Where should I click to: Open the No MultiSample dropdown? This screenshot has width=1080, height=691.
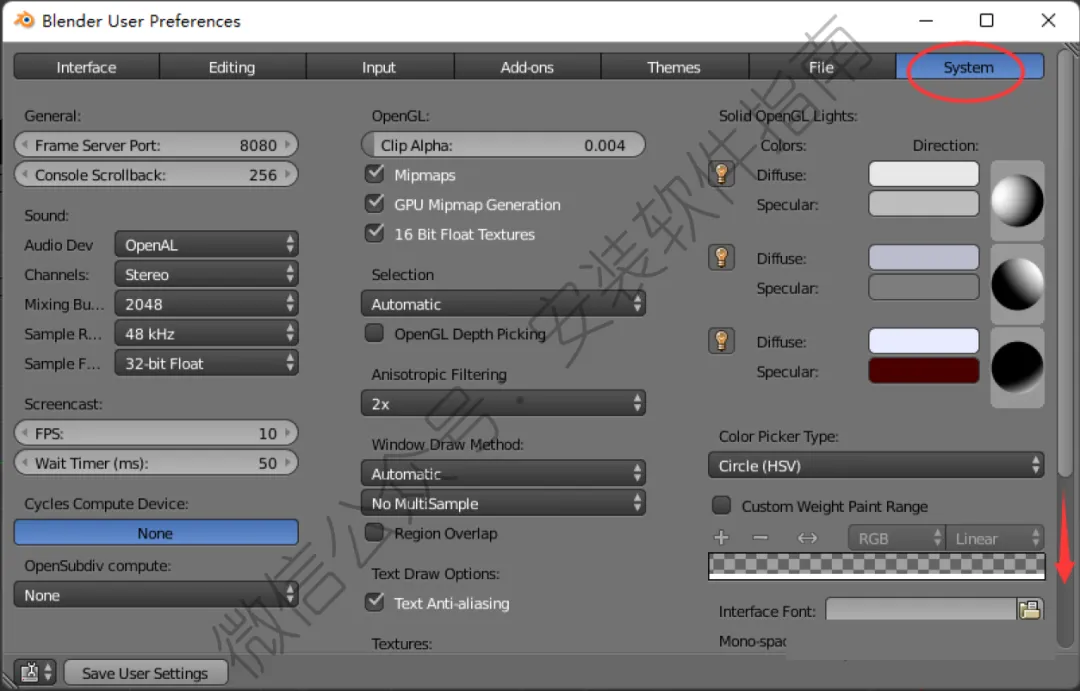tap(503, 503)
